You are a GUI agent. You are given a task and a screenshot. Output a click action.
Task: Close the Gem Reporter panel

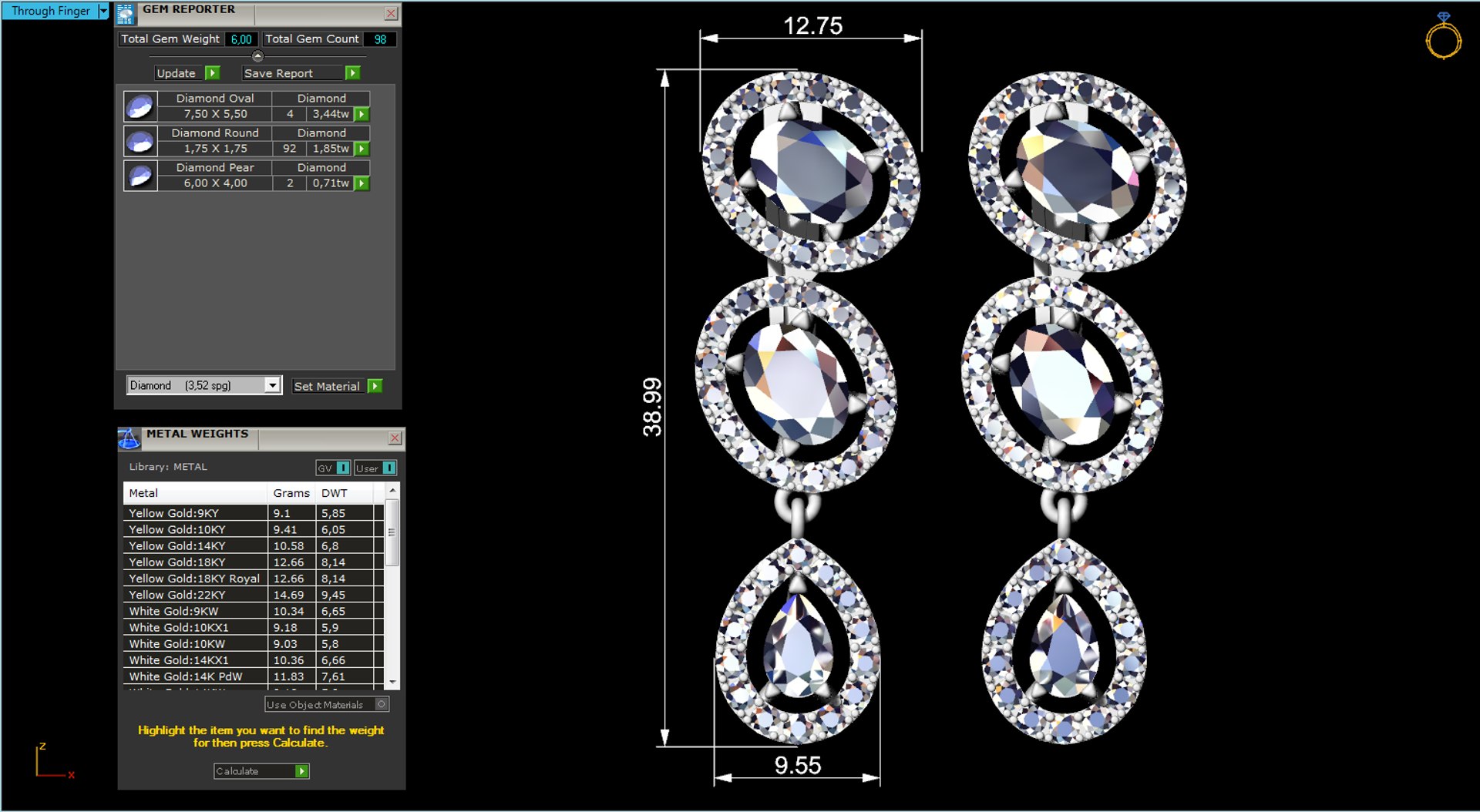coord(391,13)
